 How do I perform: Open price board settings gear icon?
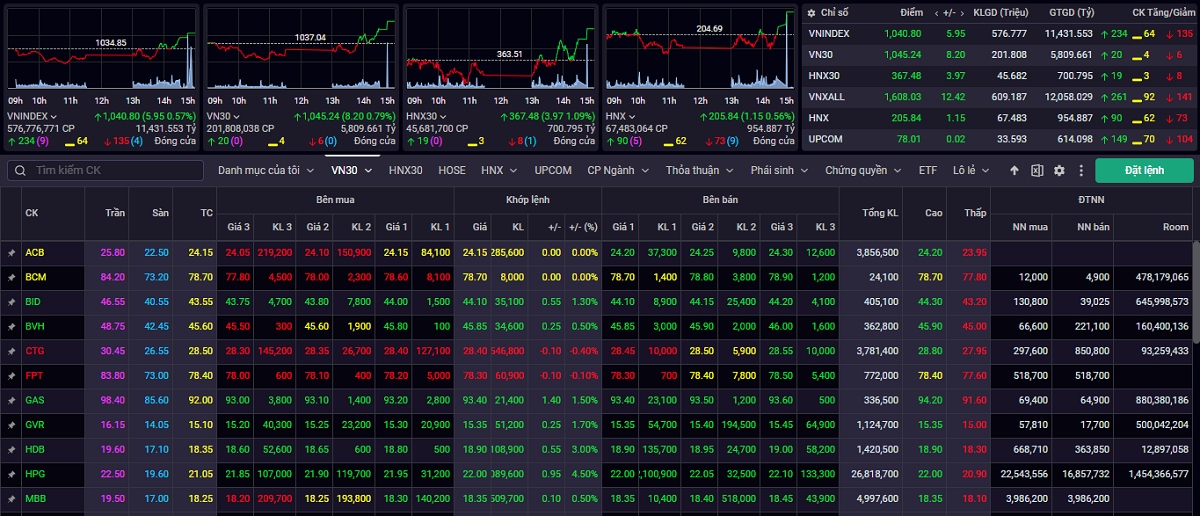[x=1059, y=171]
